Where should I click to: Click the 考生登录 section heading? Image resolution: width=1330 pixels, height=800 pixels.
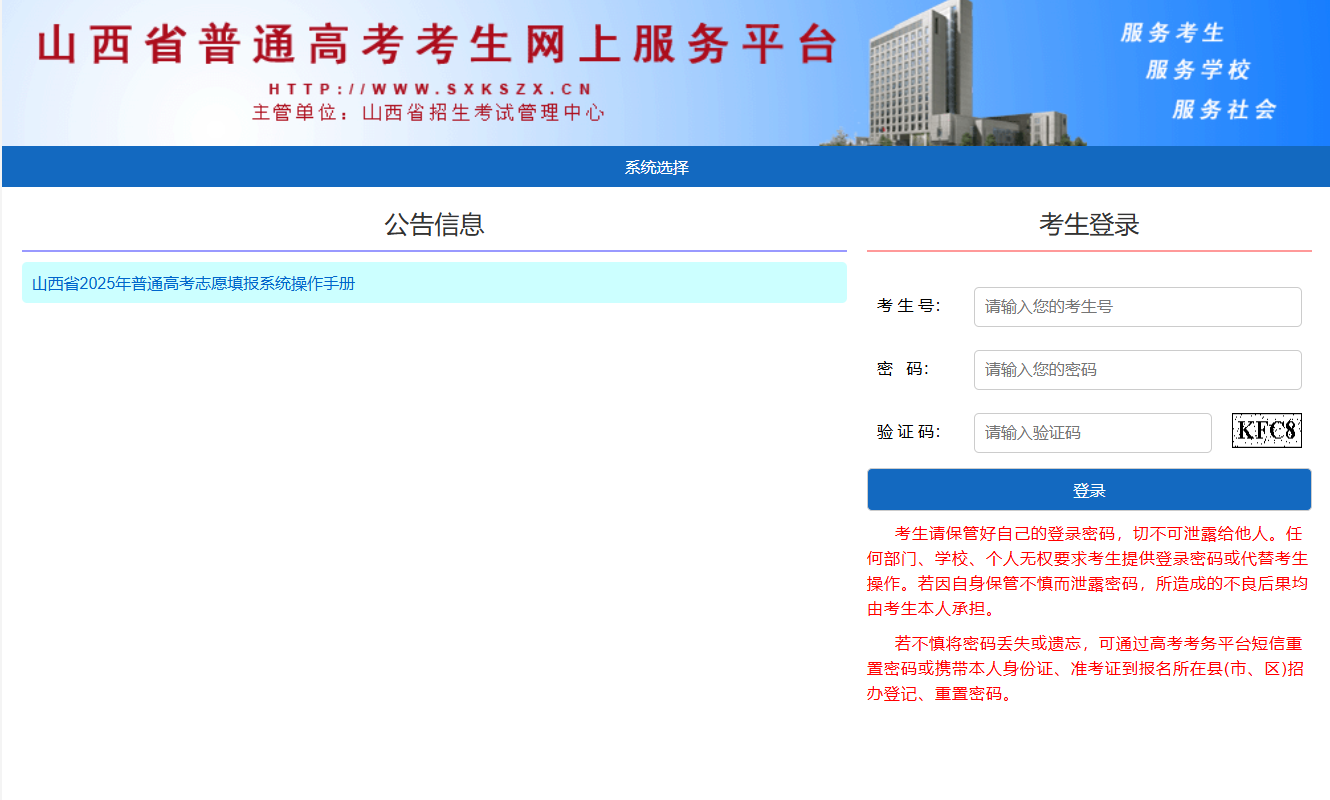(x=1089, y=224)
